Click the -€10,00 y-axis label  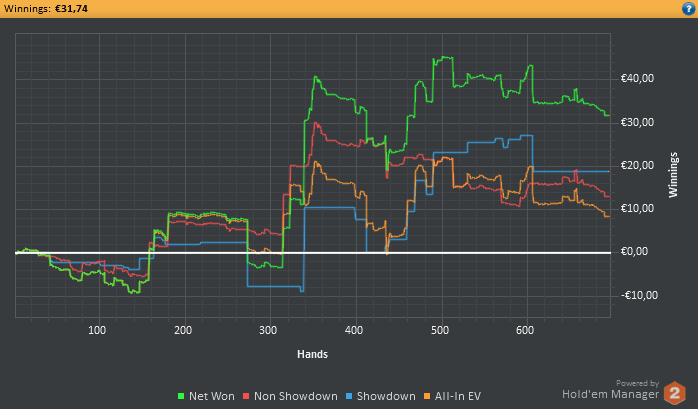[639, 296]
